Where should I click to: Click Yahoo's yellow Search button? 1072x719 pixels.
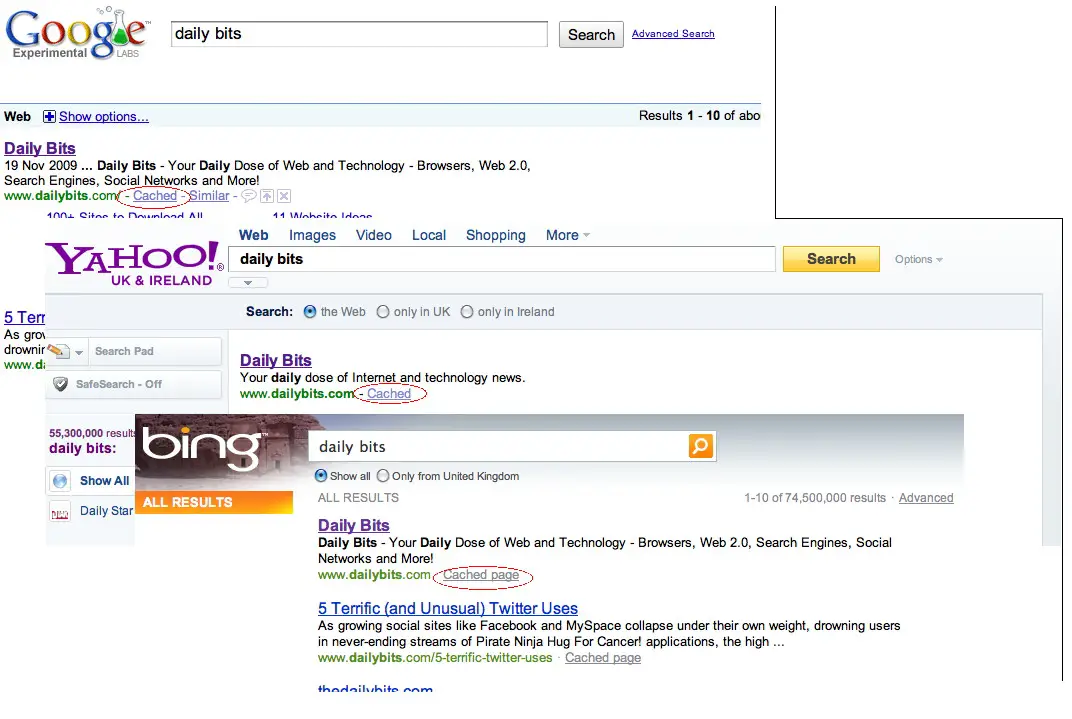click(831, 259)
